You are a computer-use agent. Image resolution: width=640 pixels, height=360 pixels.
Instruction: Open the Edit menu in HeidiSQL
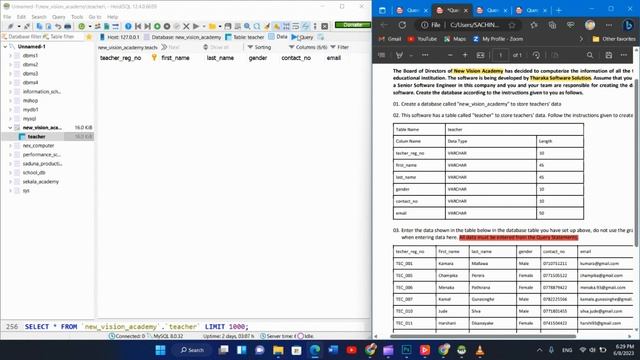(x=21, y=17)
